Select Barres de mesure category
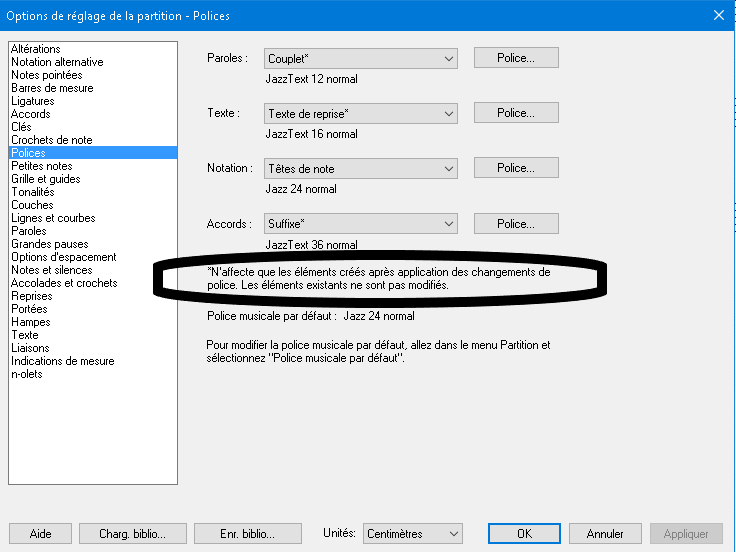 [x=52, y=88]
